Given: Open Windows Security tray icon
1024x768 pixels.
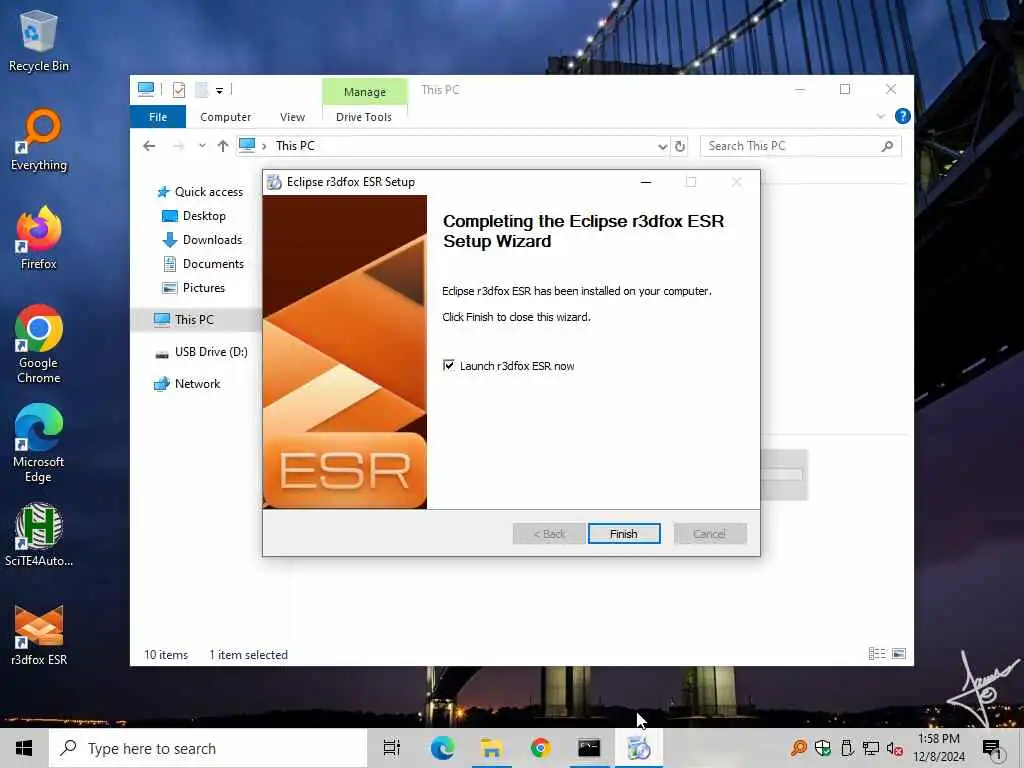Looking at the screenshot, I should [x=823, y=748].
